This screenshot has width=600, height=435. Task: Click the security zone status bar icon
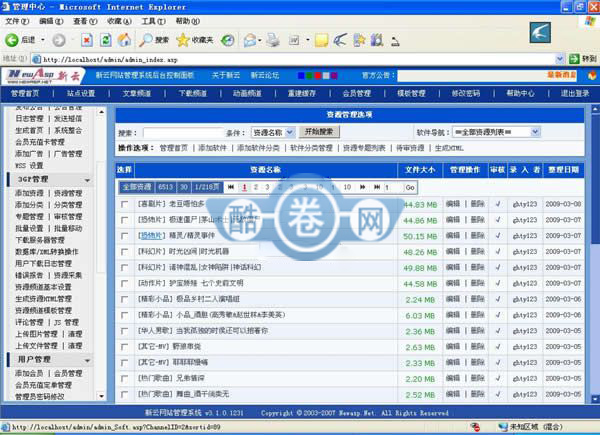[x=503, y=427]
